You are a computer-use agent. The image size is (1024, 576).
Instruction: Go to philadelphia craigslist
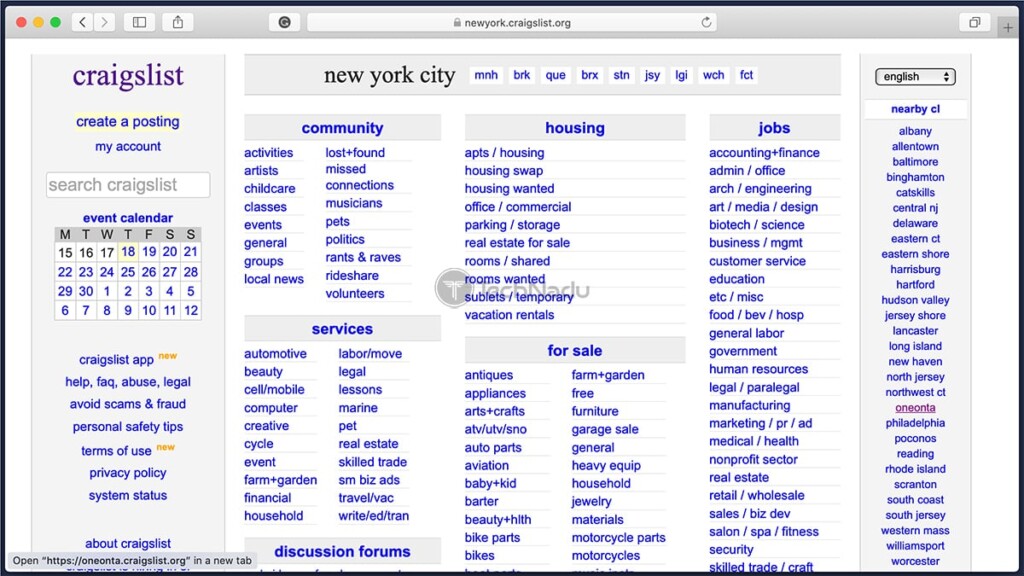[x=916, y=423]
